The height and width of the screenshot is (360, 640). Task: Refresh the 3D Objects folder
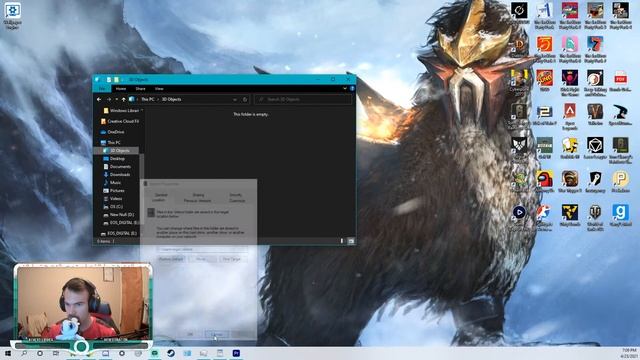(245, 99)
